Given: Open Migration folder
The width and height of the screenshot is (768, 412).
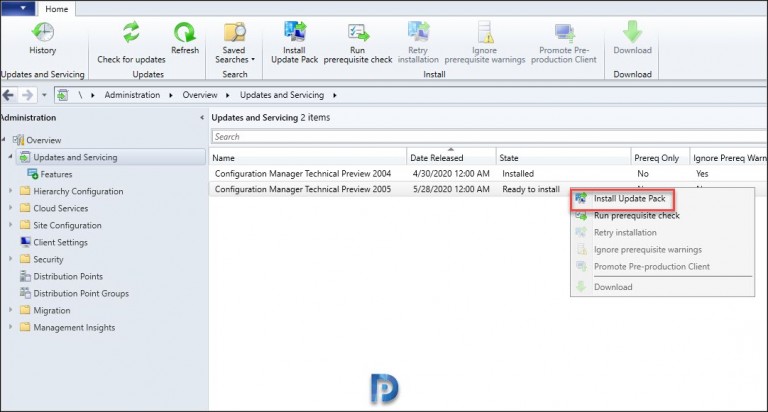Looking at the screenshot, I should pos(51,311).
